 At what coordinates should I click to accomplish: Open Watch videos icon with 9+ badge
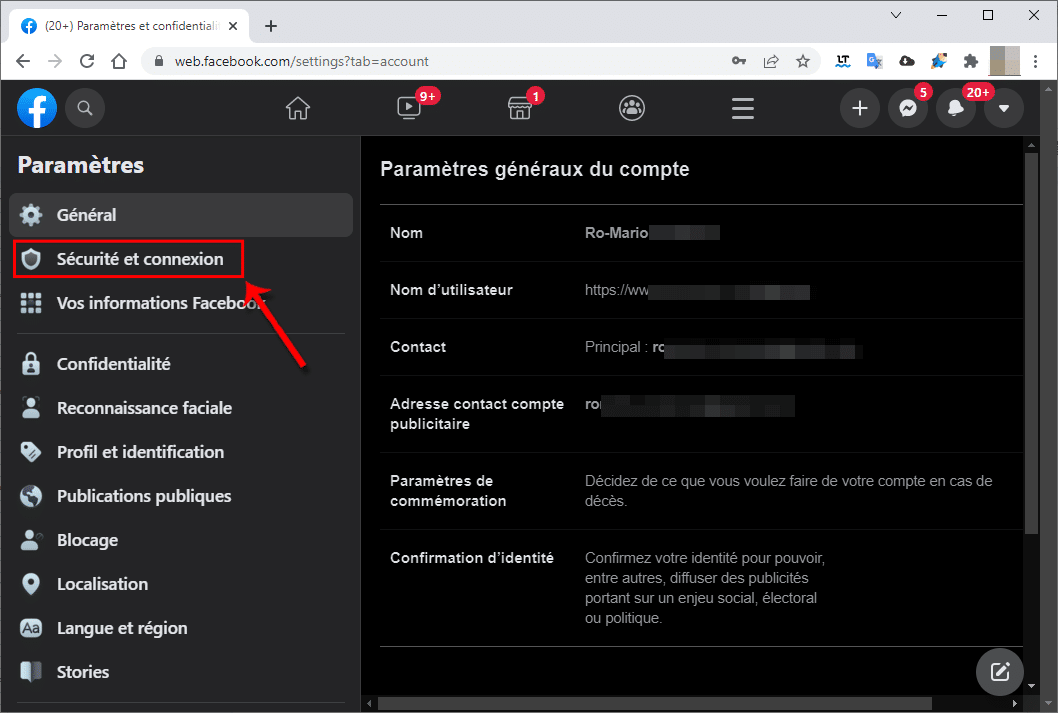410,108
